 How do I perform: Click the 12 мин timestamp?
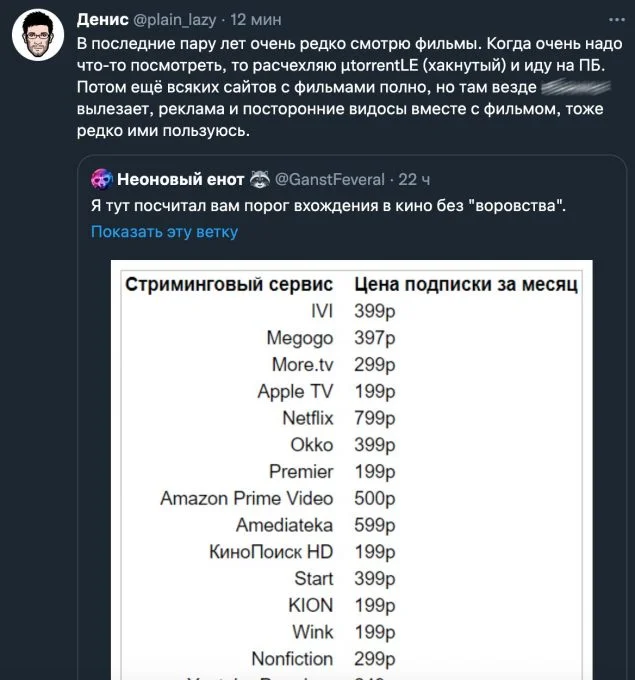click(255, 20)
